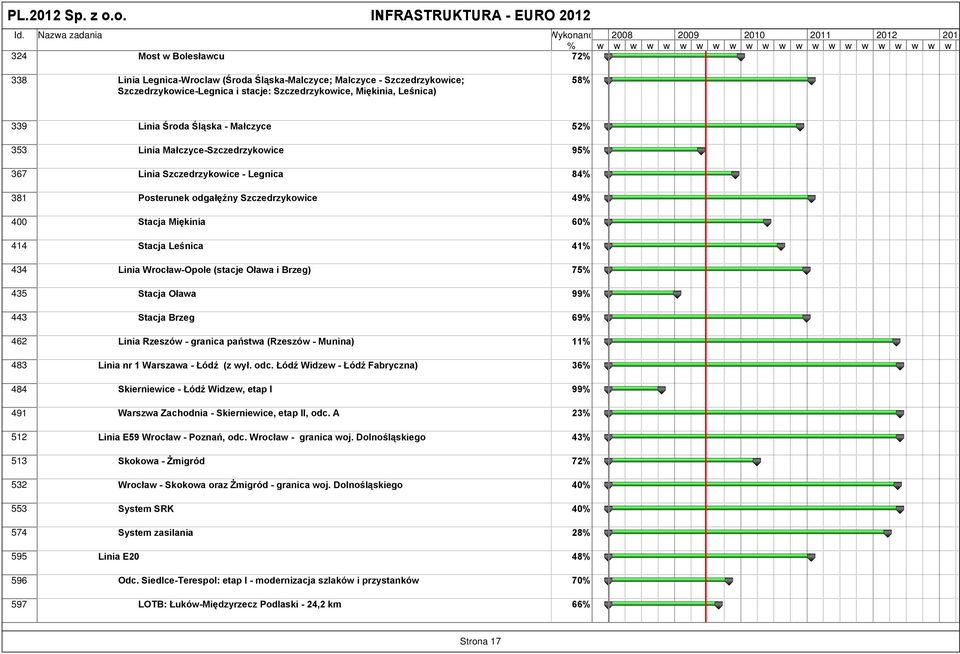Viewport: 960px width, 654px height.
Task: Select 'System zasilania' task name
Action: (156, 533)
